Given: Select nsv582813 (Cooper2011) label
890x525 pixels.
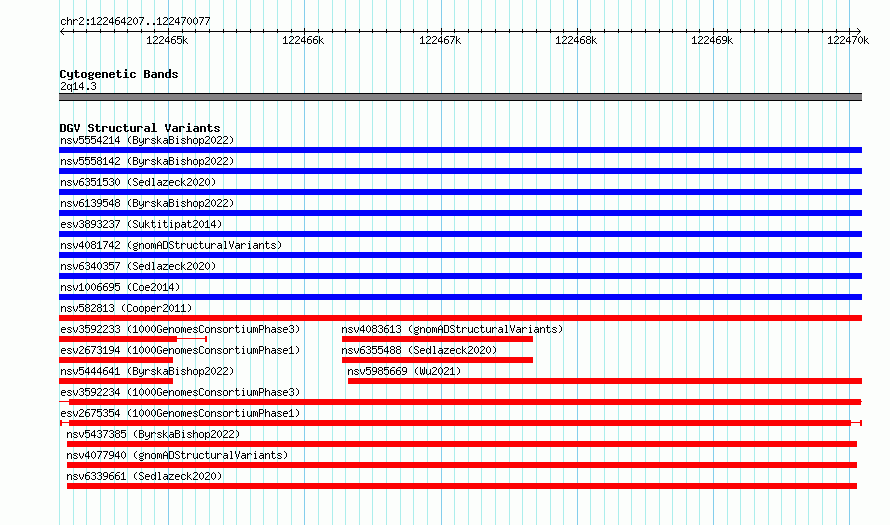Looking at the screenshot, I should (126, 308).
